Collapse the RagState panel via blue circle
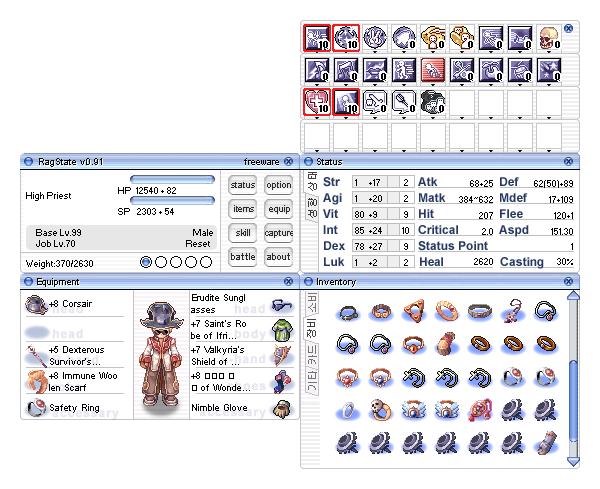The width and height of the screenshot is (600, 489). [28, 161]
